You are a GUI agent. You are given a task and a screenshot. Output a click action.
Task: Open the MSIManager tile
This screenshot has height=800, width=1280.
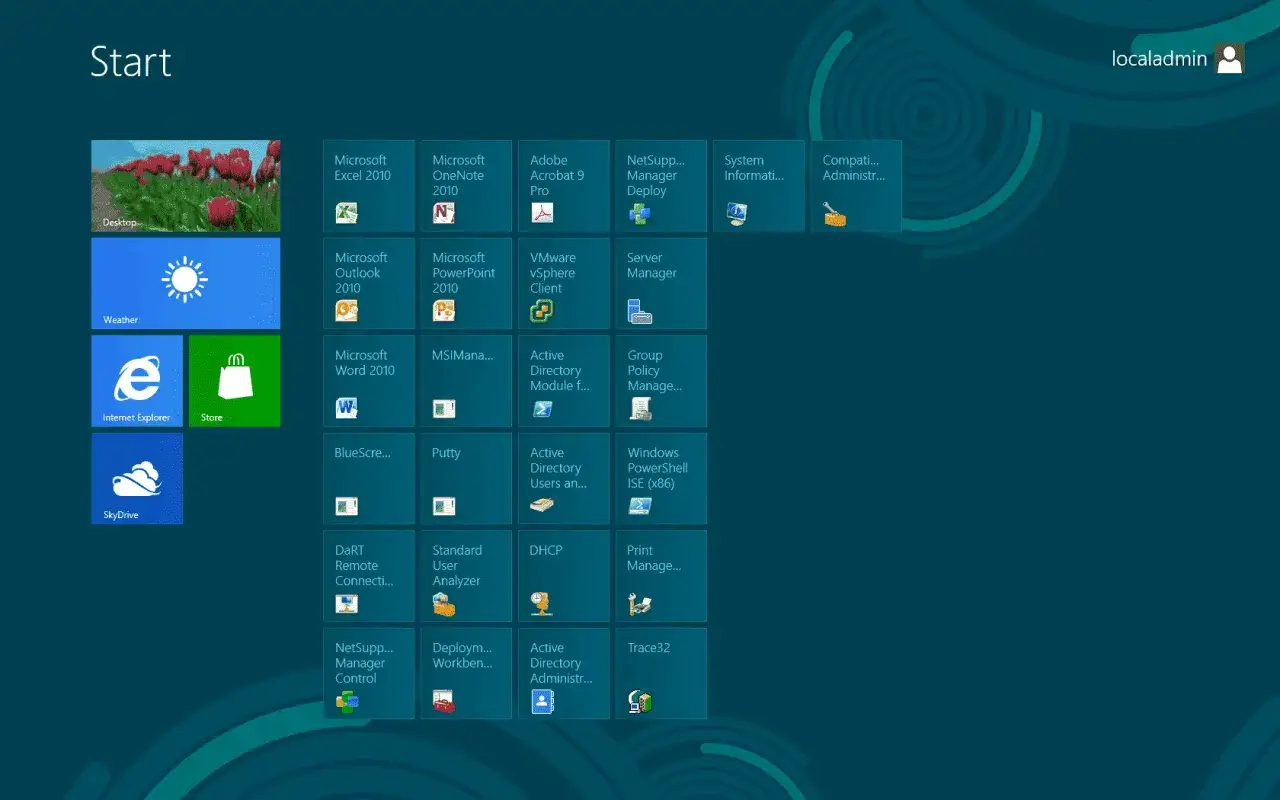tap(466, 381)
